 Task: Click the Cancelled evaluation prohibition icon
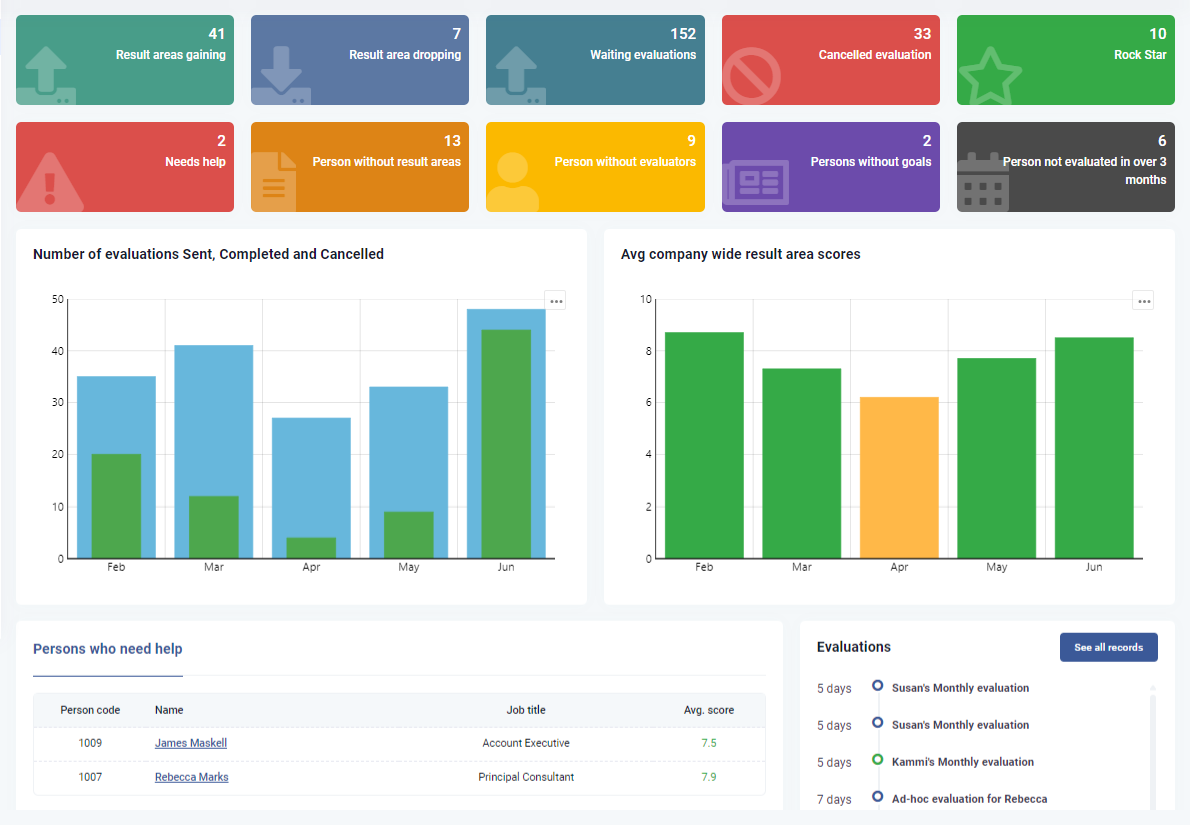click(752, 76)
